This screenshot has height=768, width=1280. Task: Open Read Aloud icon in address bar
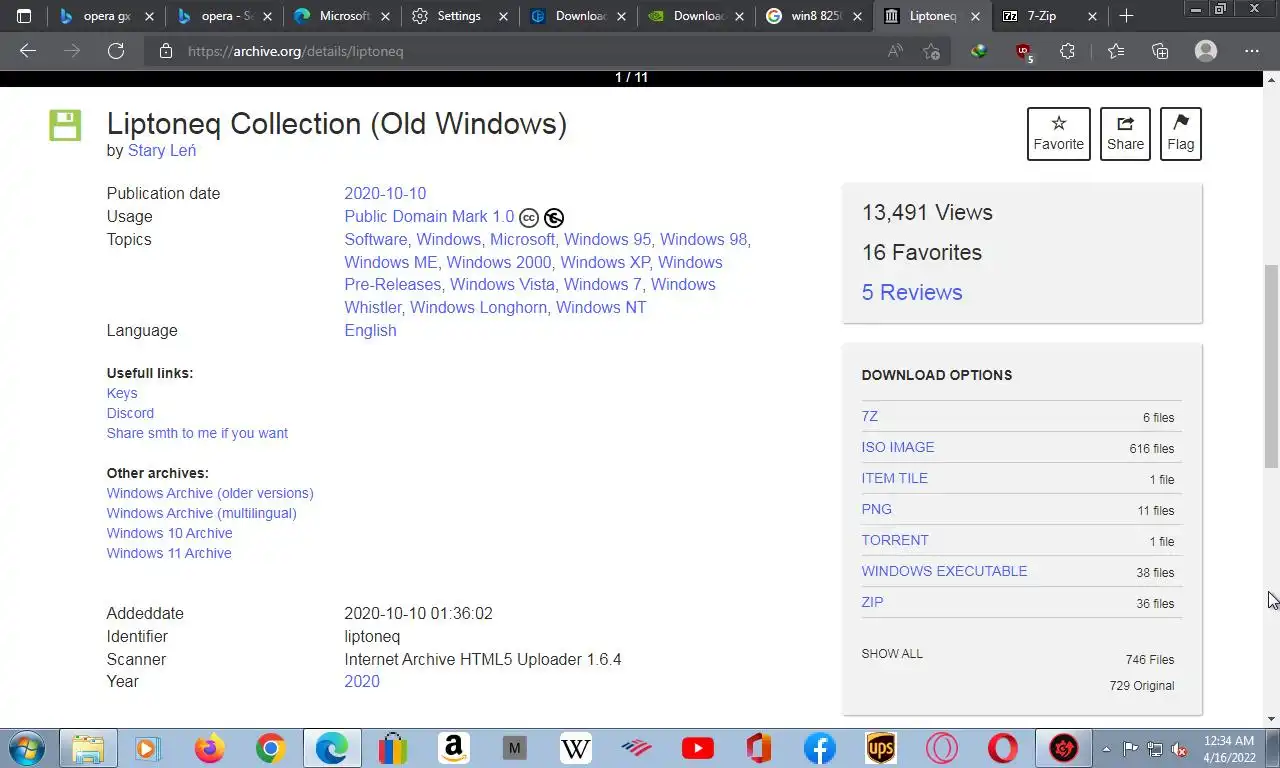tap(895, 51)
